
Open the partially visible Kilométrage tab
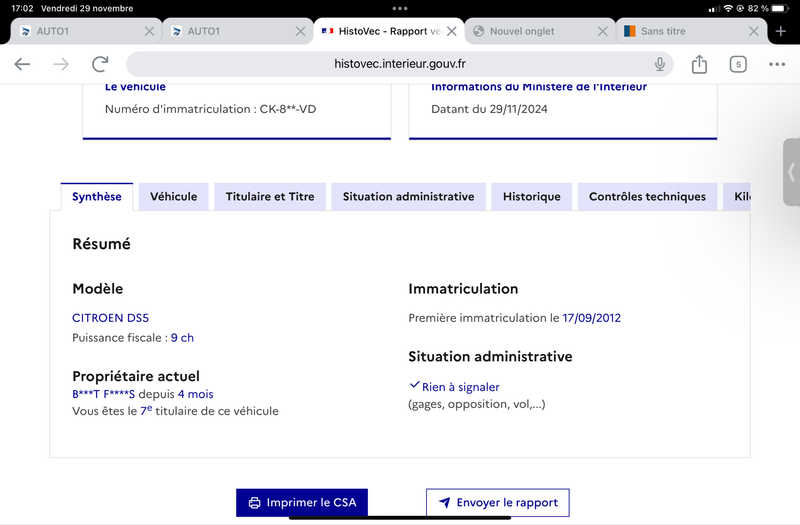point(737,196)
